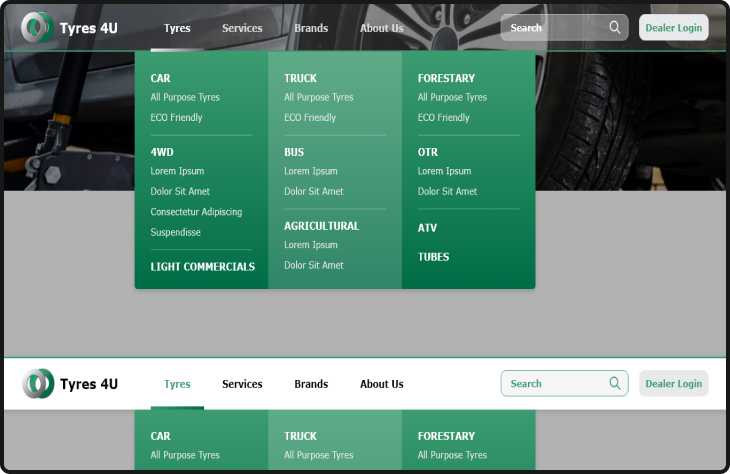Click Dealer Login button in the dark header
This screenshot has height=474, width=730.
click(x=674, y=27)
